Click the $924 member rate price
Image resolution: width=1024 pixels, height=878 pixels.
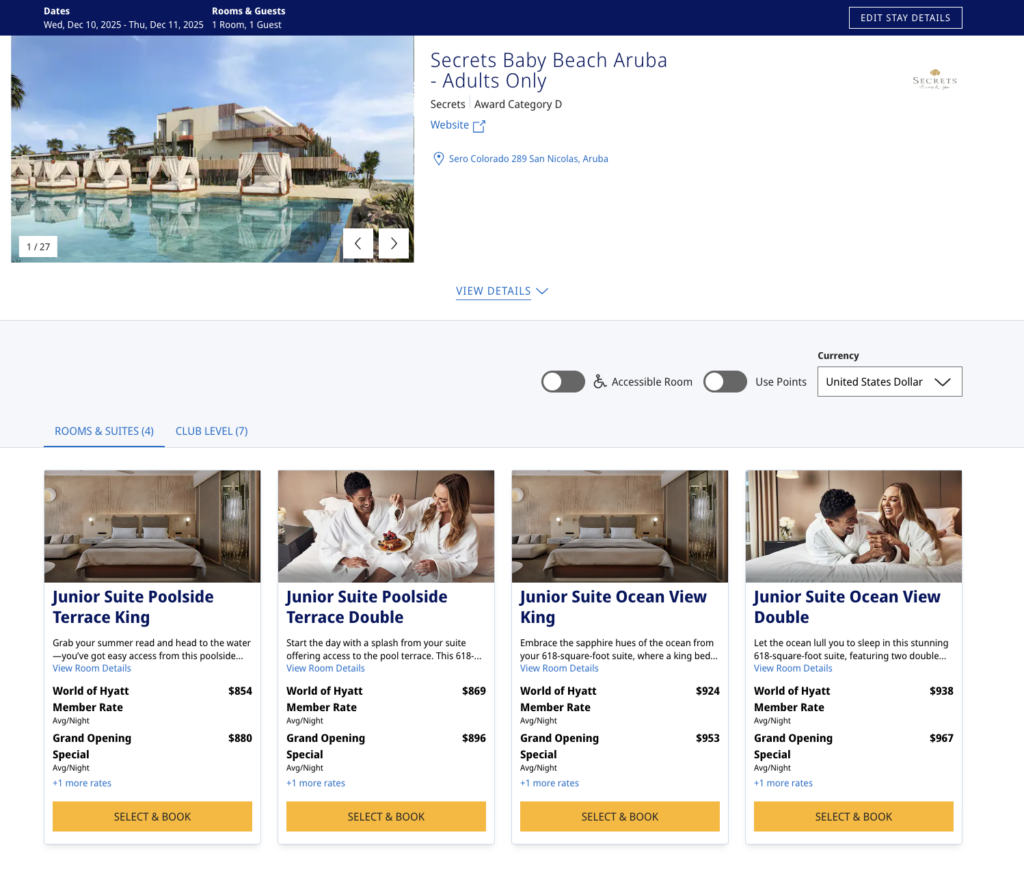[x=707, y=691]
